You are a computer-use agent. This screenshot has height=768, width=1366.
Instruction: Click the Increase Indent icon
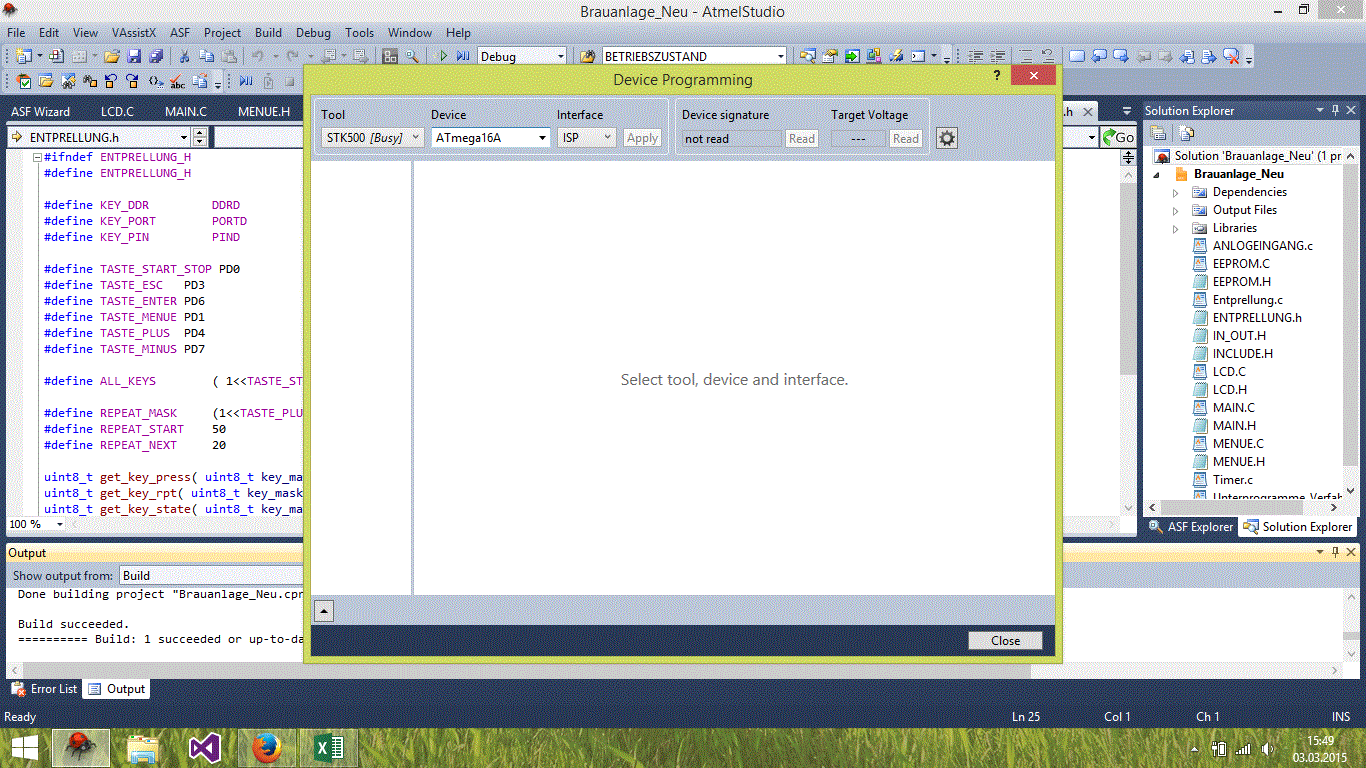tap(997, 56)
